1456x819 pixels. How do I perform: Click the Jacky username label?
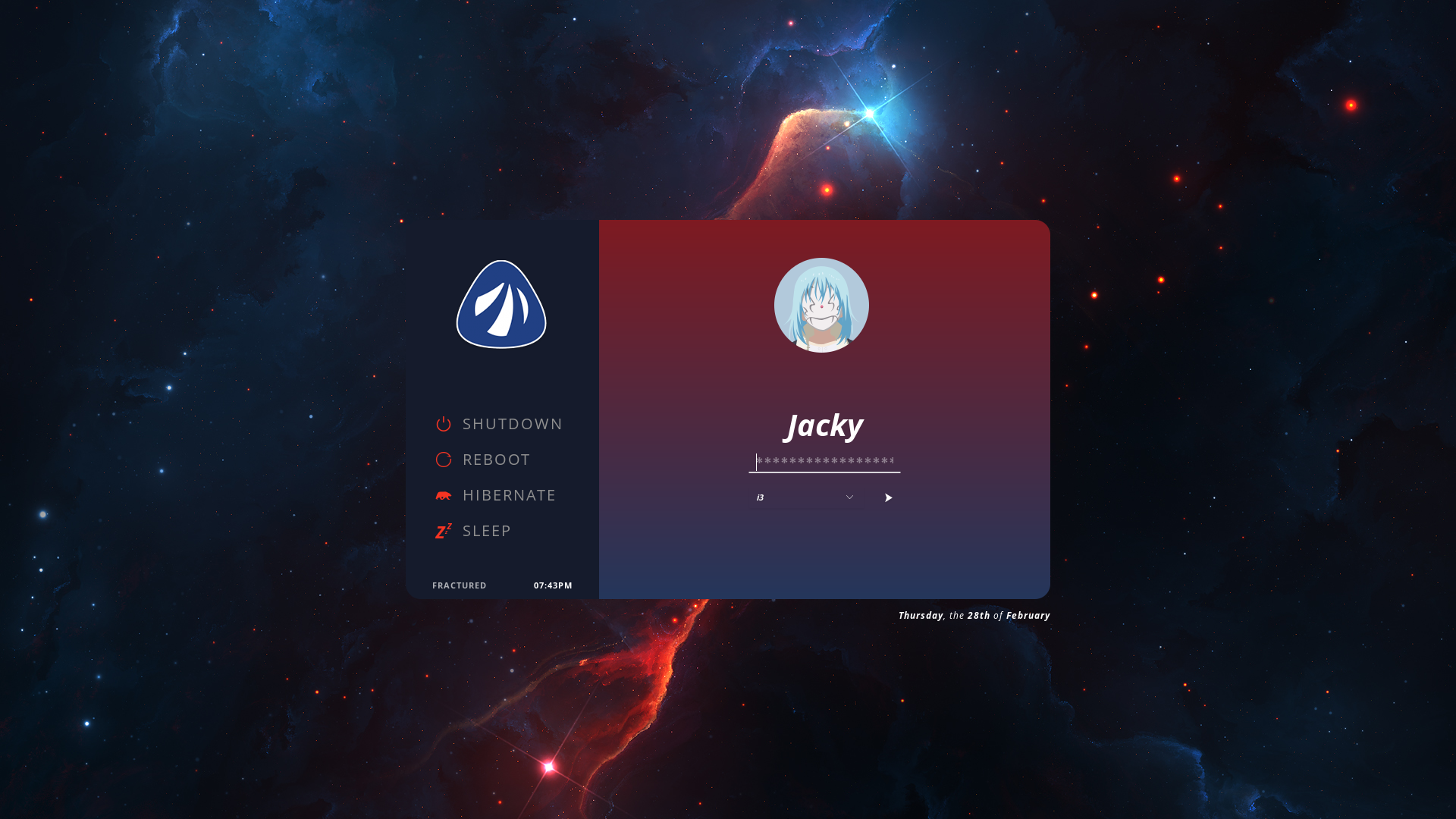[x=824, y=425]
